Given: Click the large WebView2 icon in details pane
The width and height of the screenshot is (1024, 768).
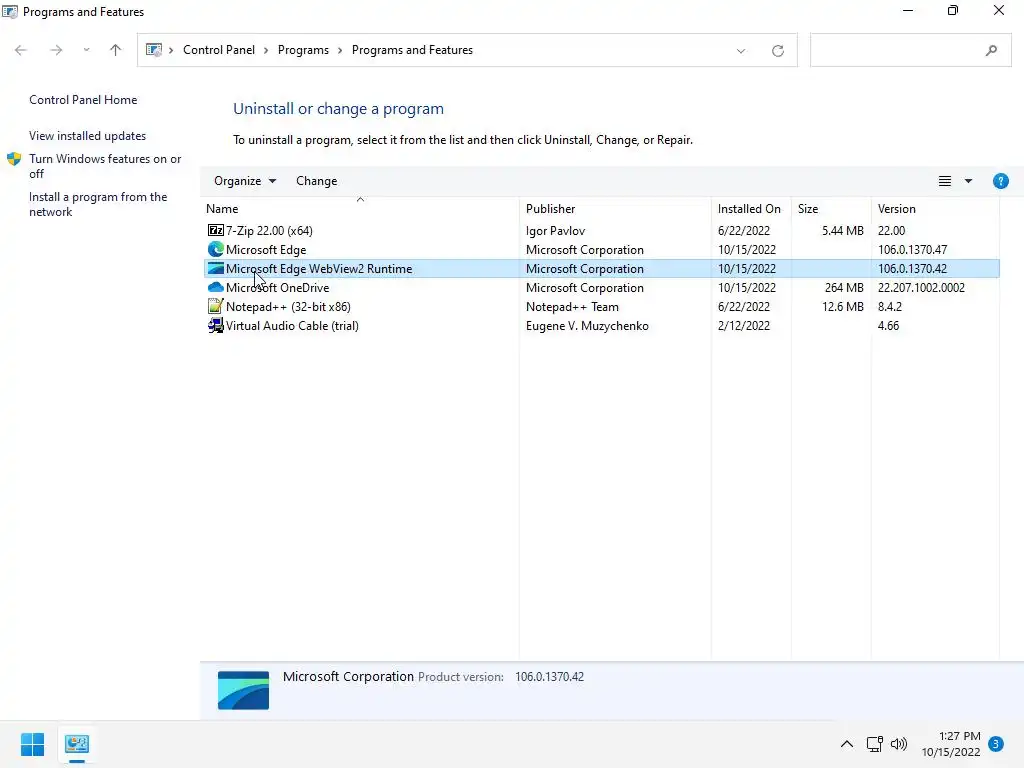Looking at the screenshot, I should 243,690.
